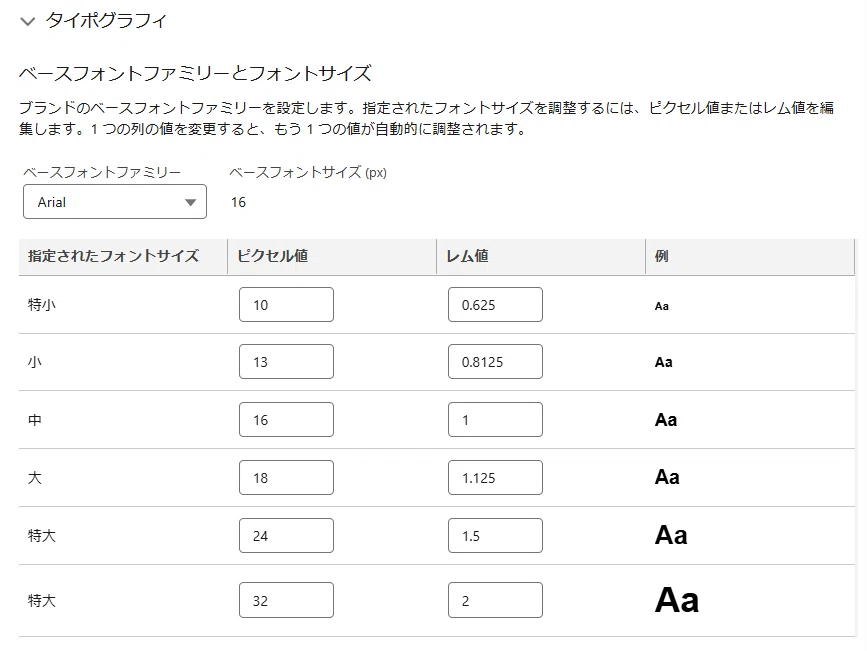Open the Arial base font family dropdown
This screenshot has height=651, width=867.
tap(115, 202)
